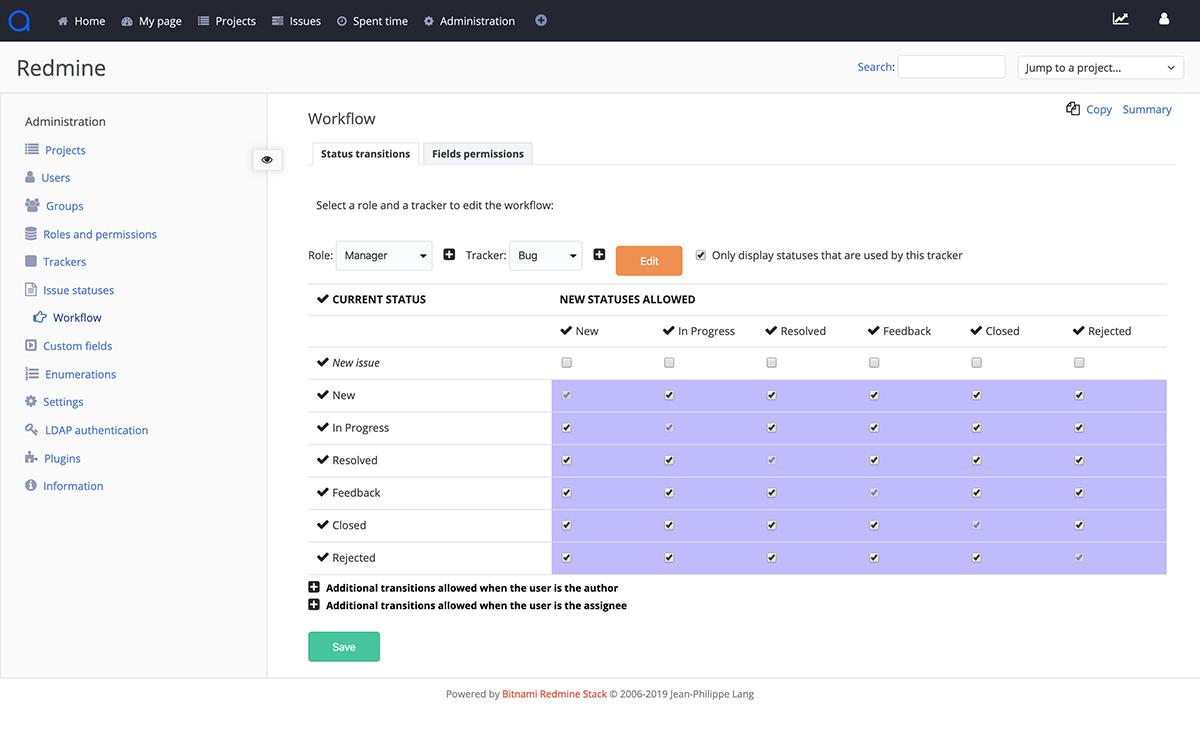This screenshot has height=750, width=1200.
Task: Open the Bitnami Redmine Stack link
Action: click(x=554, y=694)
